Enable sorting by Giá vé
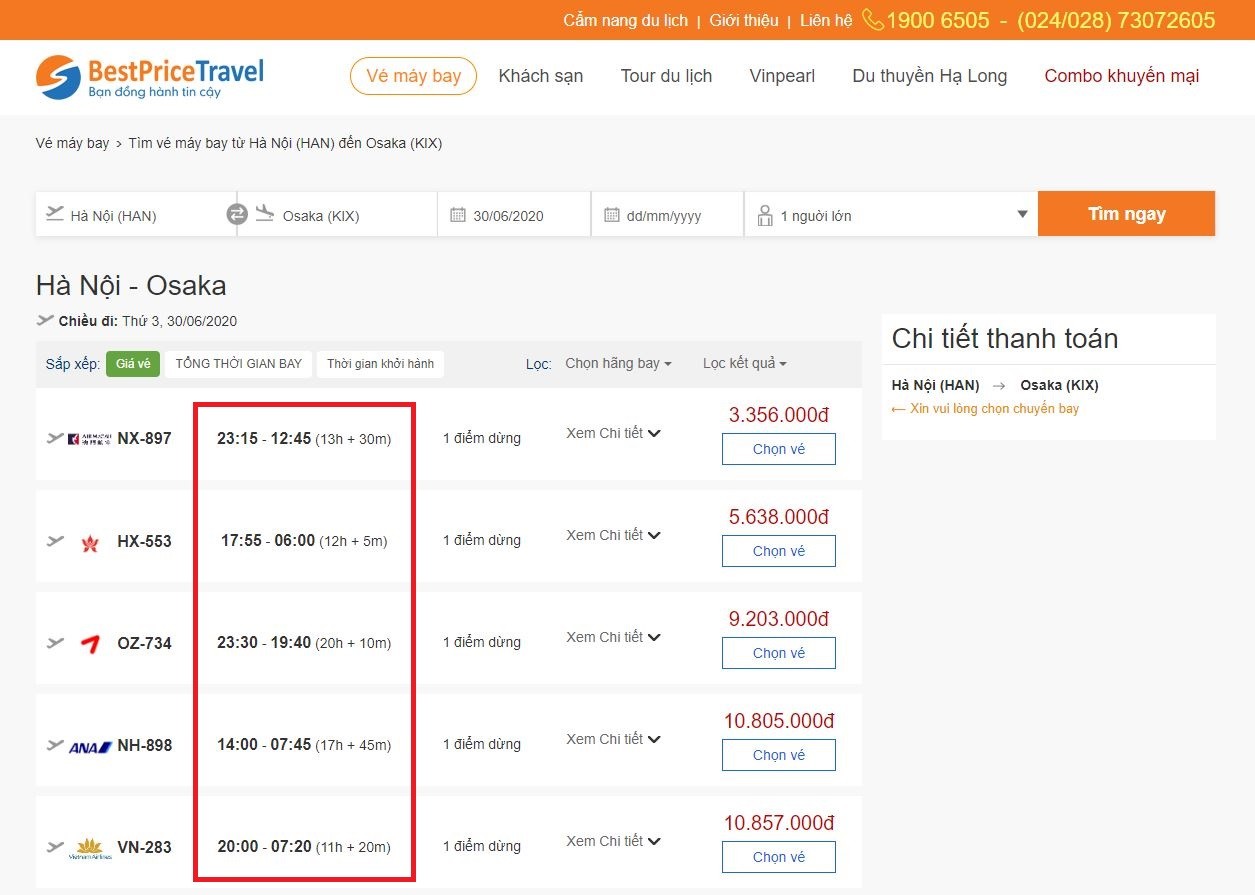Image resolution: width=1255 pixels, height=895 pixels. click(133, 364)
